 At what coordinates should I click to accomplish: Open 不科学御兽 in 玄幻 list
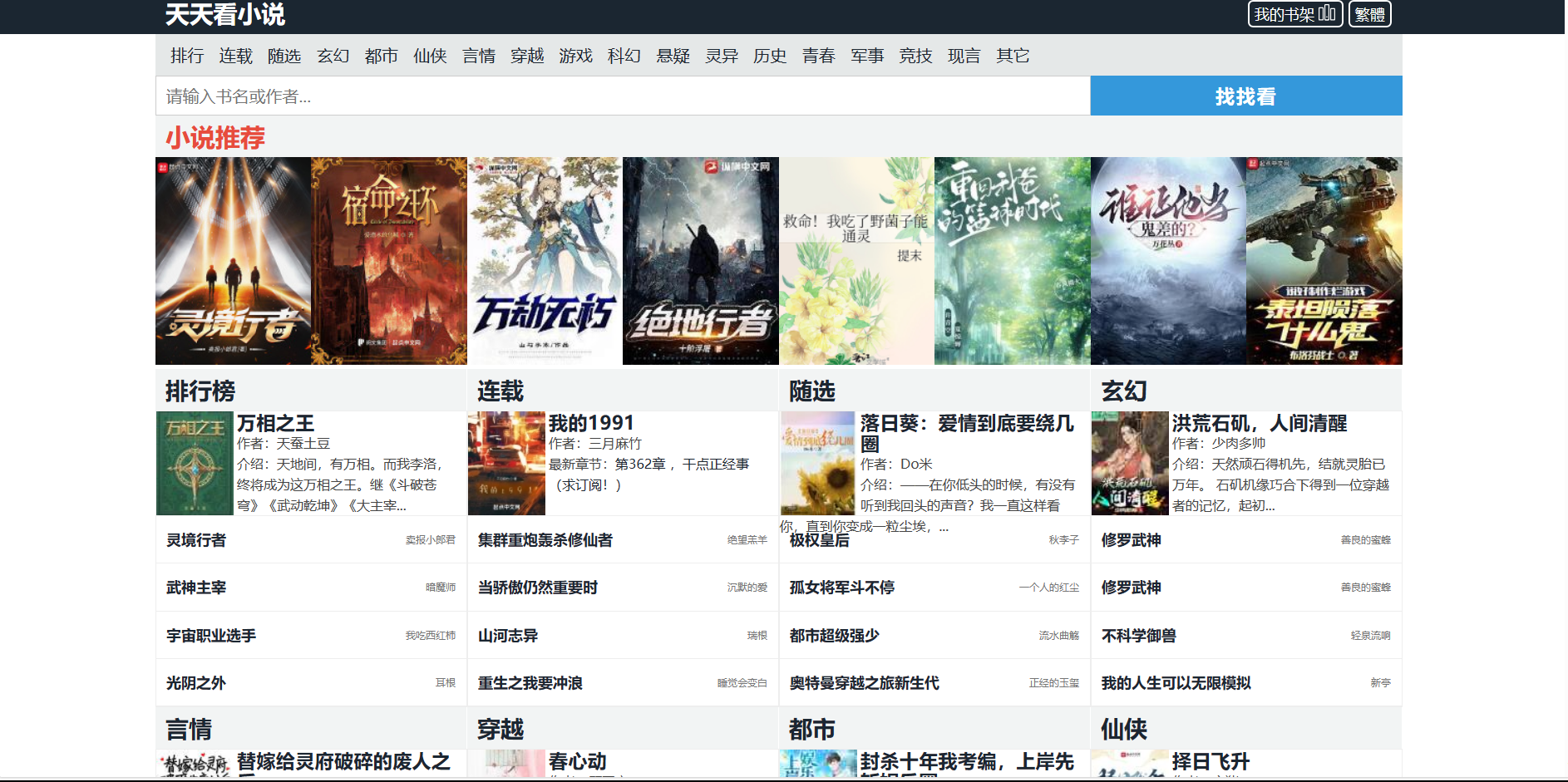tap(1139, 636)
